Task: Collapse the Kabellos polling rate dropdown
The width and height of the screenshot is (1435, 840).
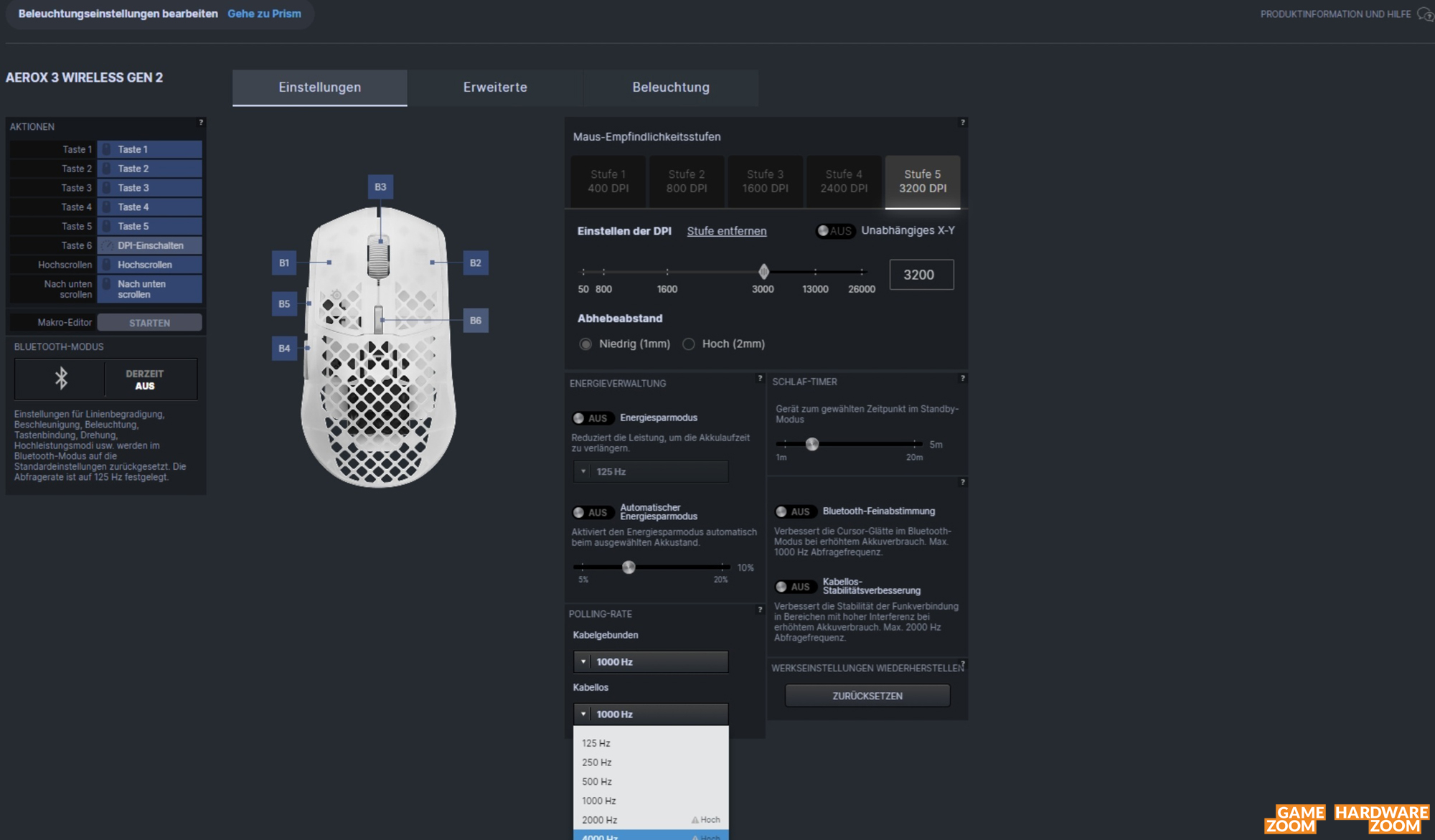Action: pyautogui.click(x=651, y=714)
